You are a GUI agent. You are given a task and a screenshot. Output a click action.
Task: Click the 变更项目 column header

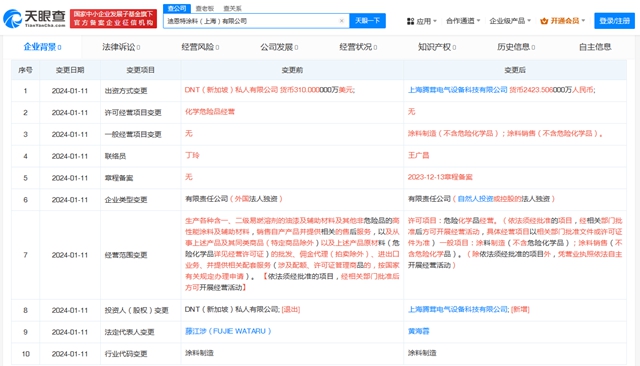[x=140, y=70]
